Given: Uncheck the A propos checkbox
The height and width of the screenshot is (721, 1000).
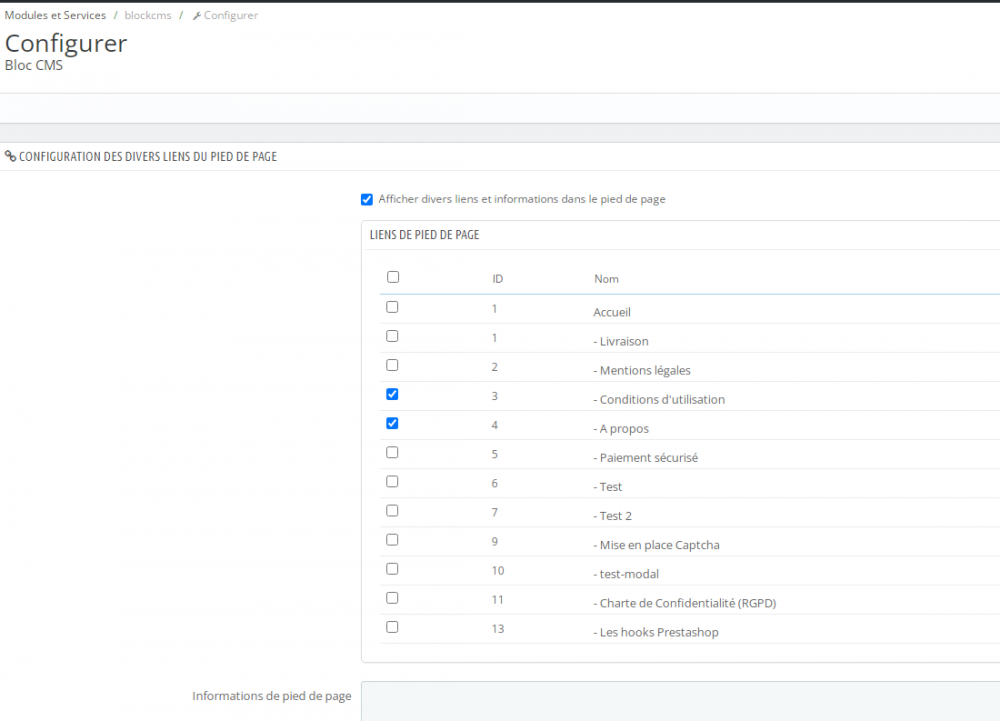Looking at the screenshot, I should [392, 423].
